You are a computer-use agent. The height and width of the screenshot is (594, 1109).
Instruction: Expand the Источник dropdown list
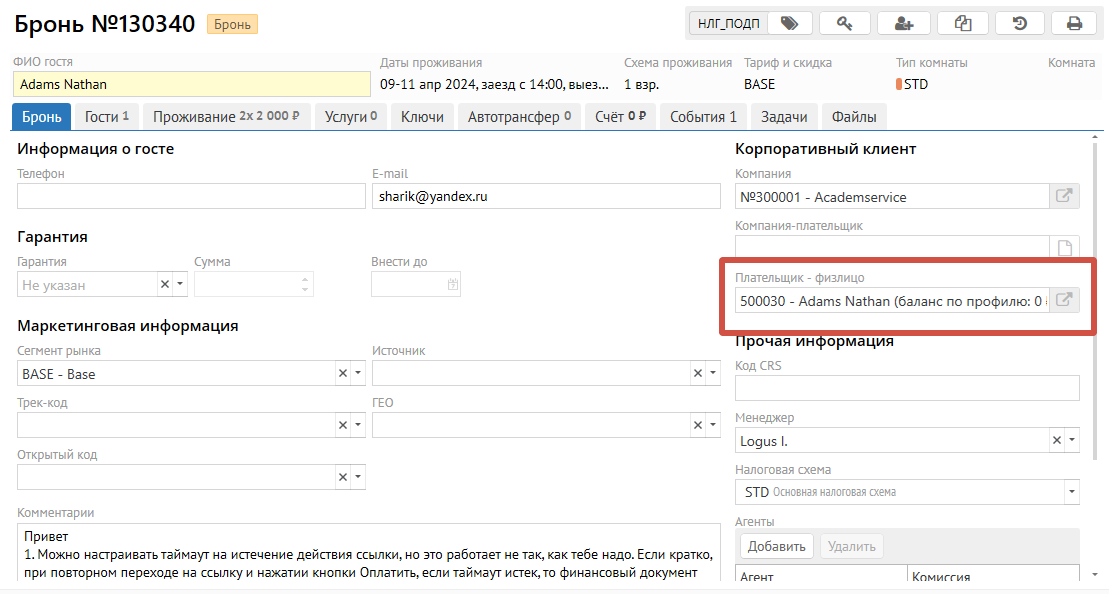point(712,374)
